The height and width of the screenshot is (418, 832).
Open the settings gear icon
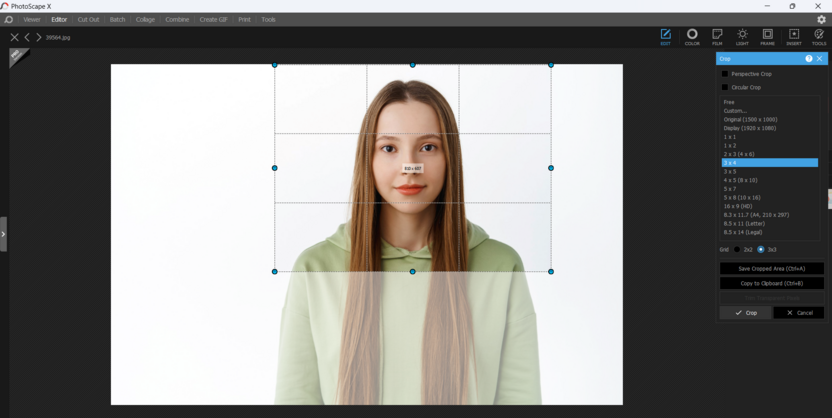821,20
